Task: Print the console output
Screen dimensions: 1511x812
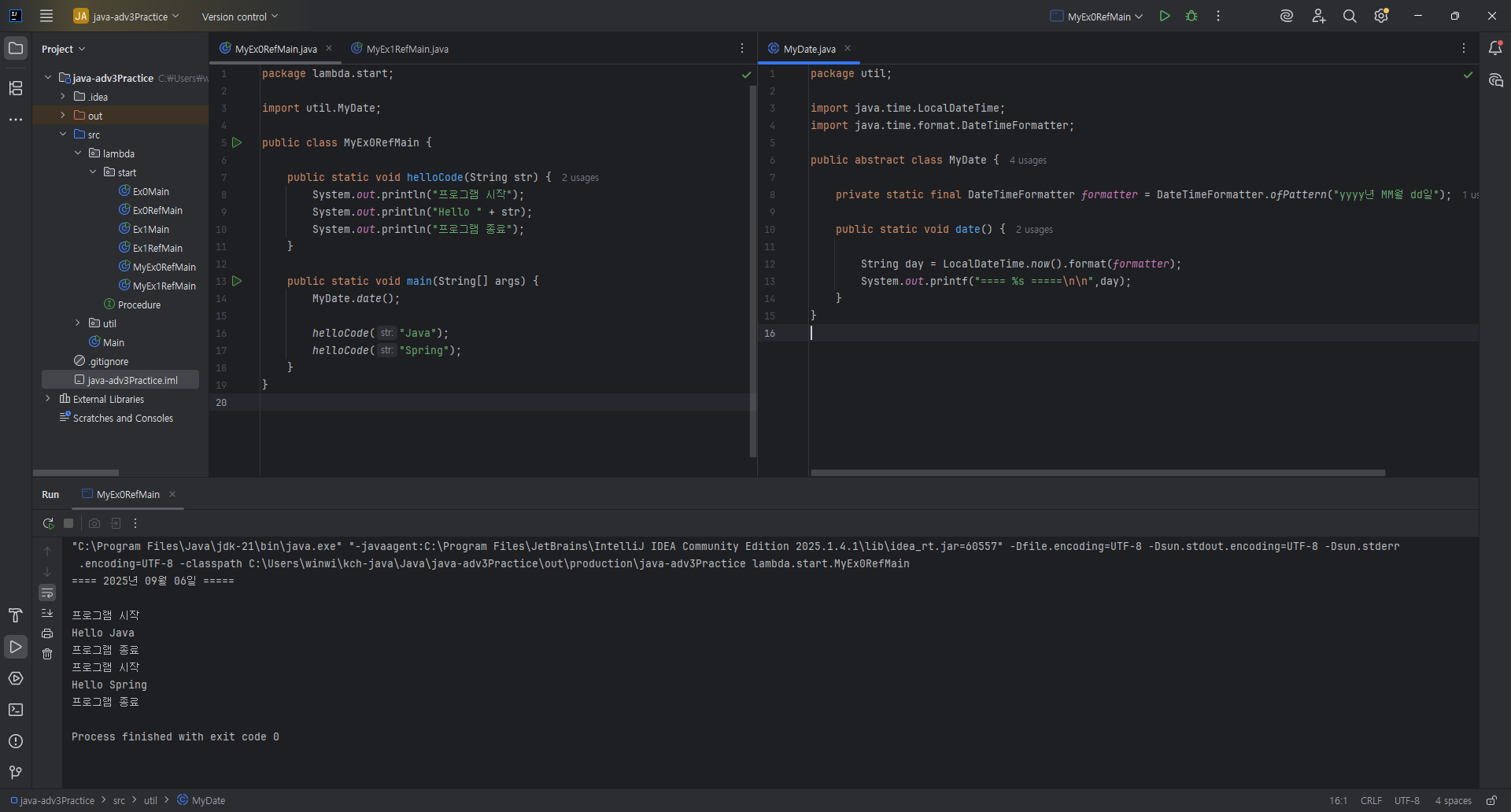Action: (47, 633)
